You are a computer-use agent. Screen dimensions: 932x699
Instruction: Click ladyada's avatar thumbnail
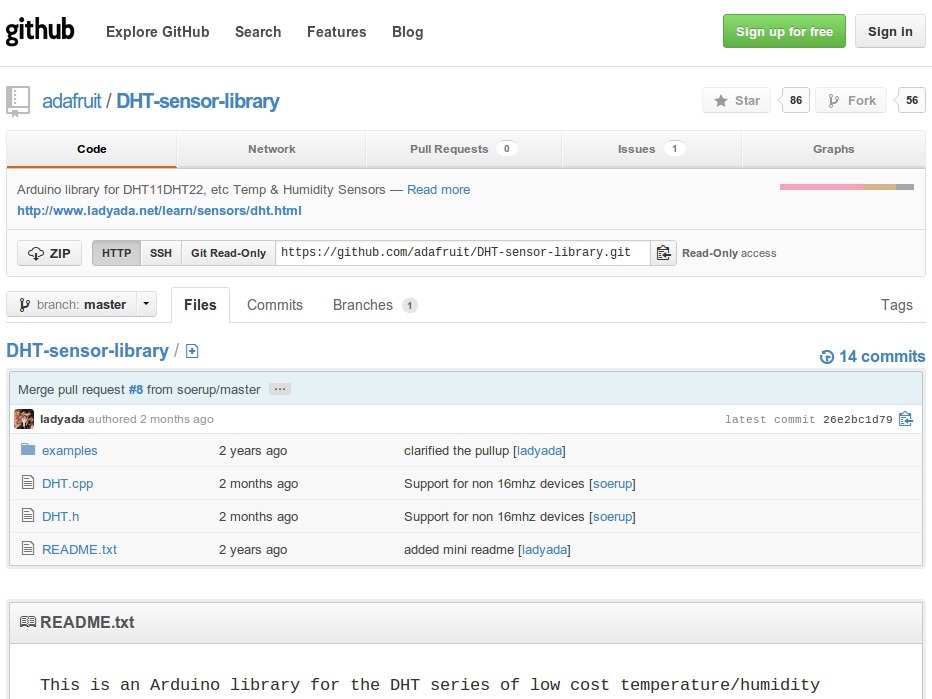24,419
